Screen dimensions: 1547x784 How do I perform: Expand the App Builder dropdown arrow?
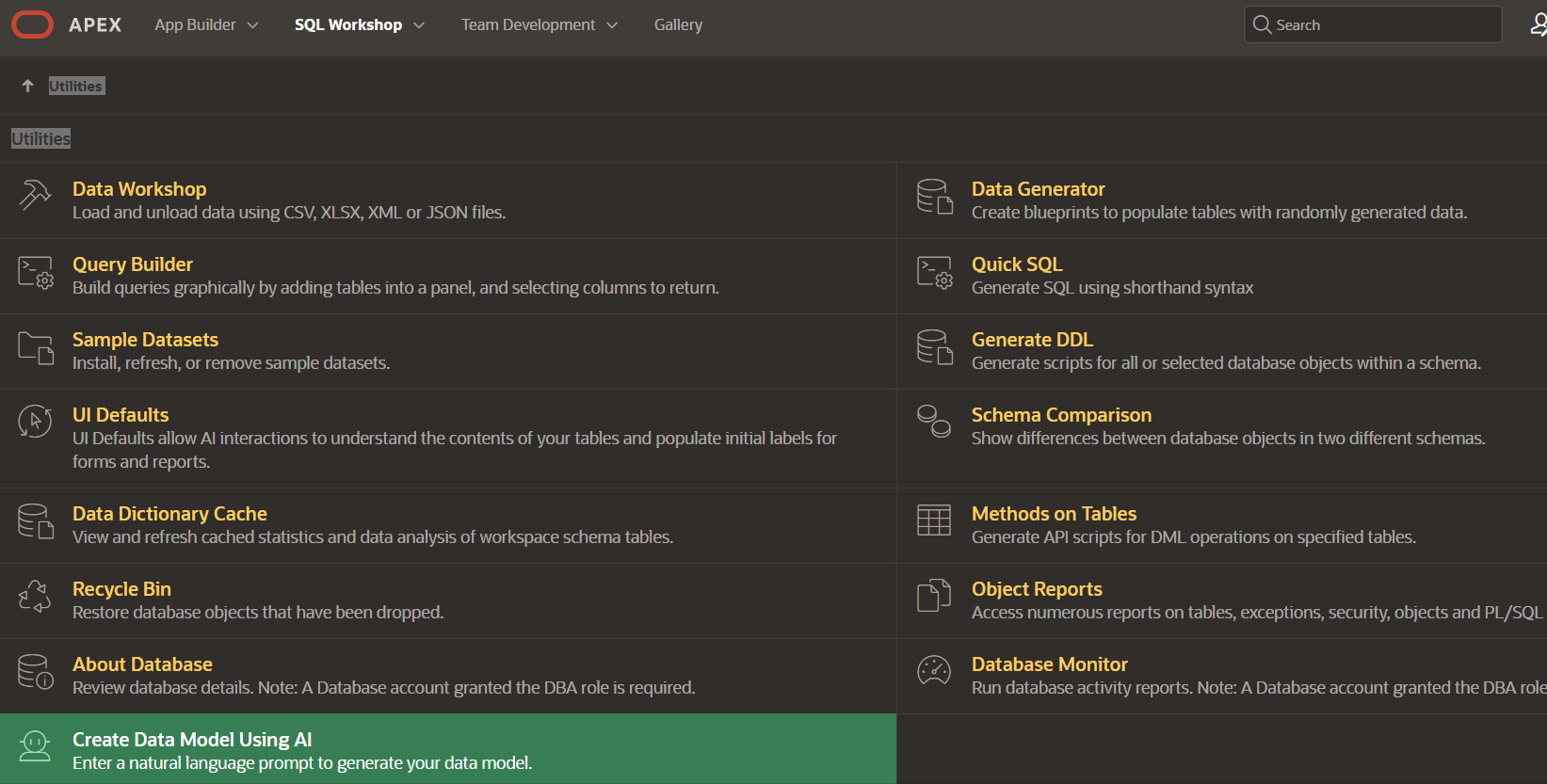point(252,25)
